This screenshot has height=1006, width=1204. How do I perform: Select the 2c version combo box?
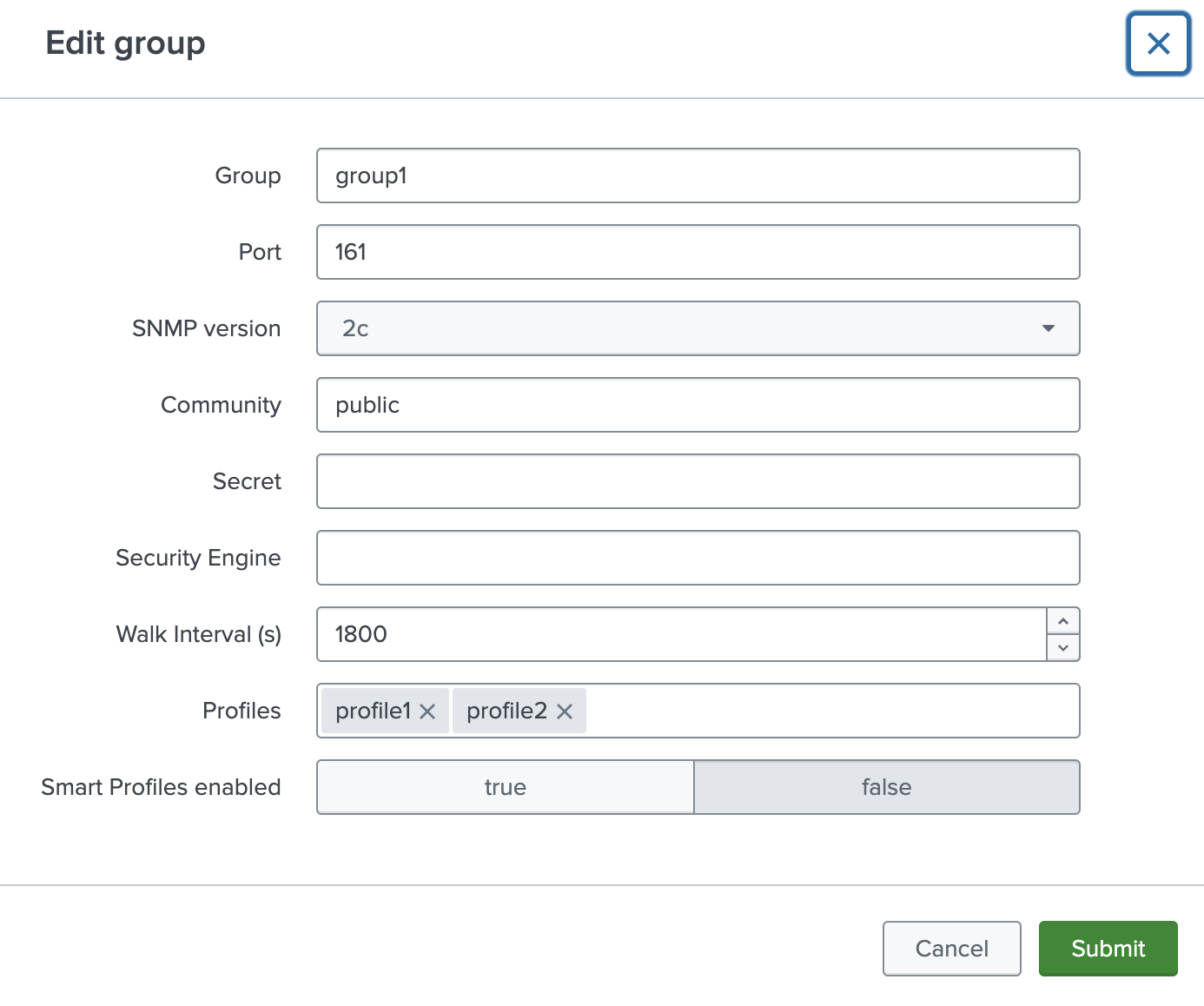pyautogui.click(x=698, y=328)
